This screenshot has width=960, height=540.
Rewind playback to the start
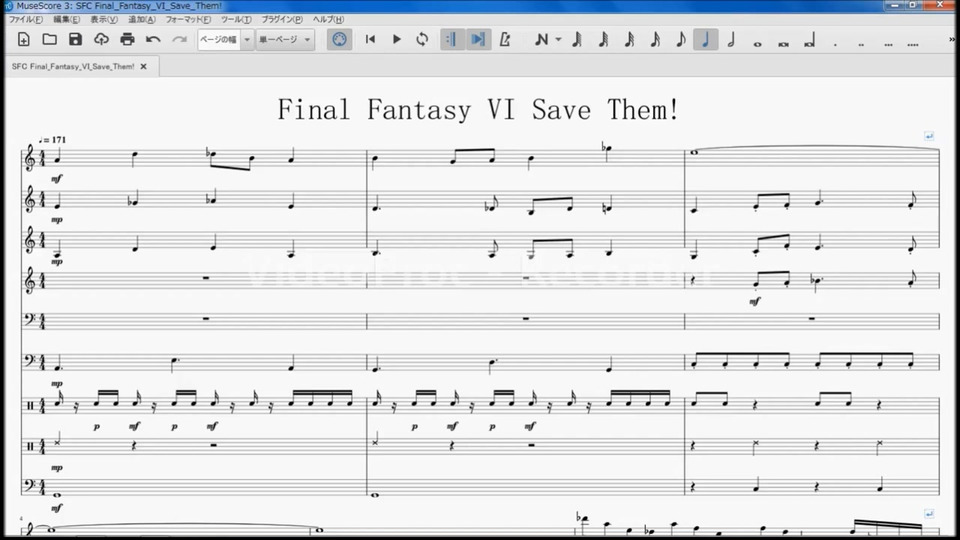pos(370,40)
